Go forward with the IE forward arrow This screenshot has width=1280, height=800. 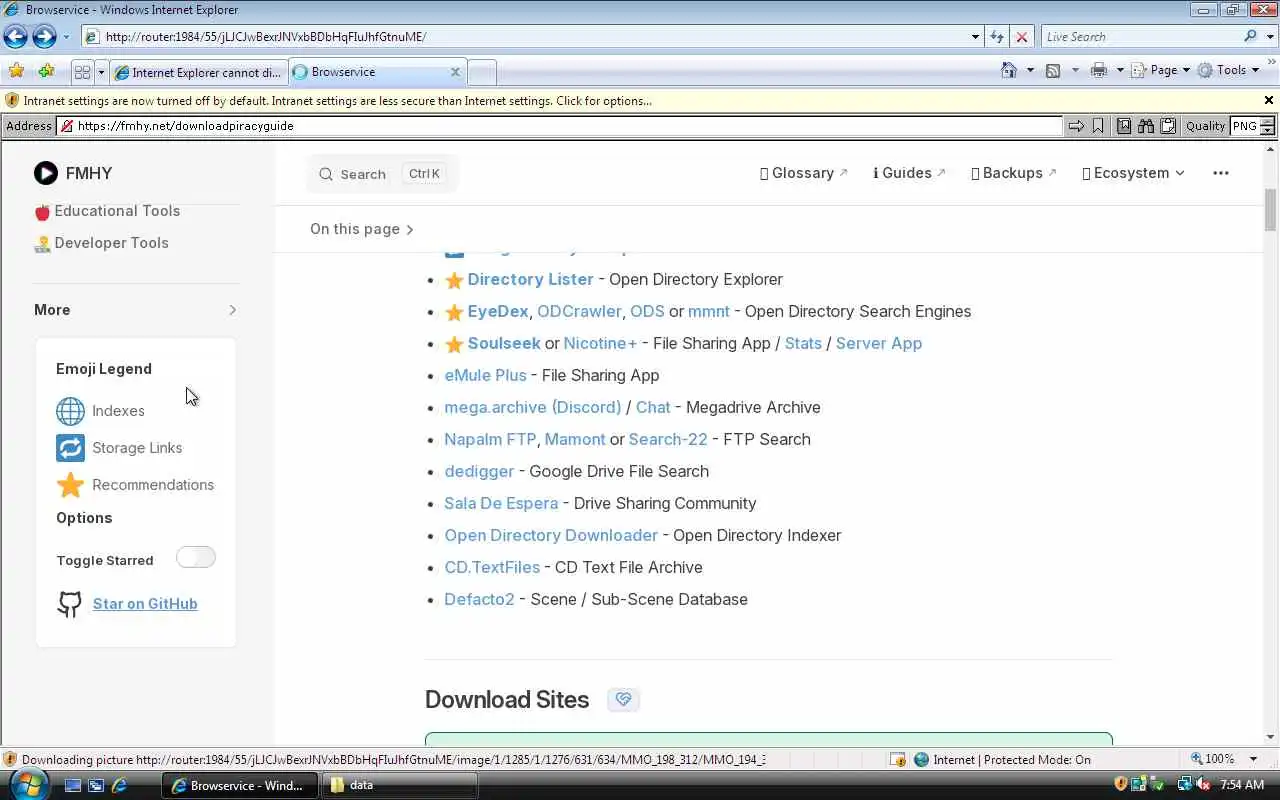click(44, 37)
